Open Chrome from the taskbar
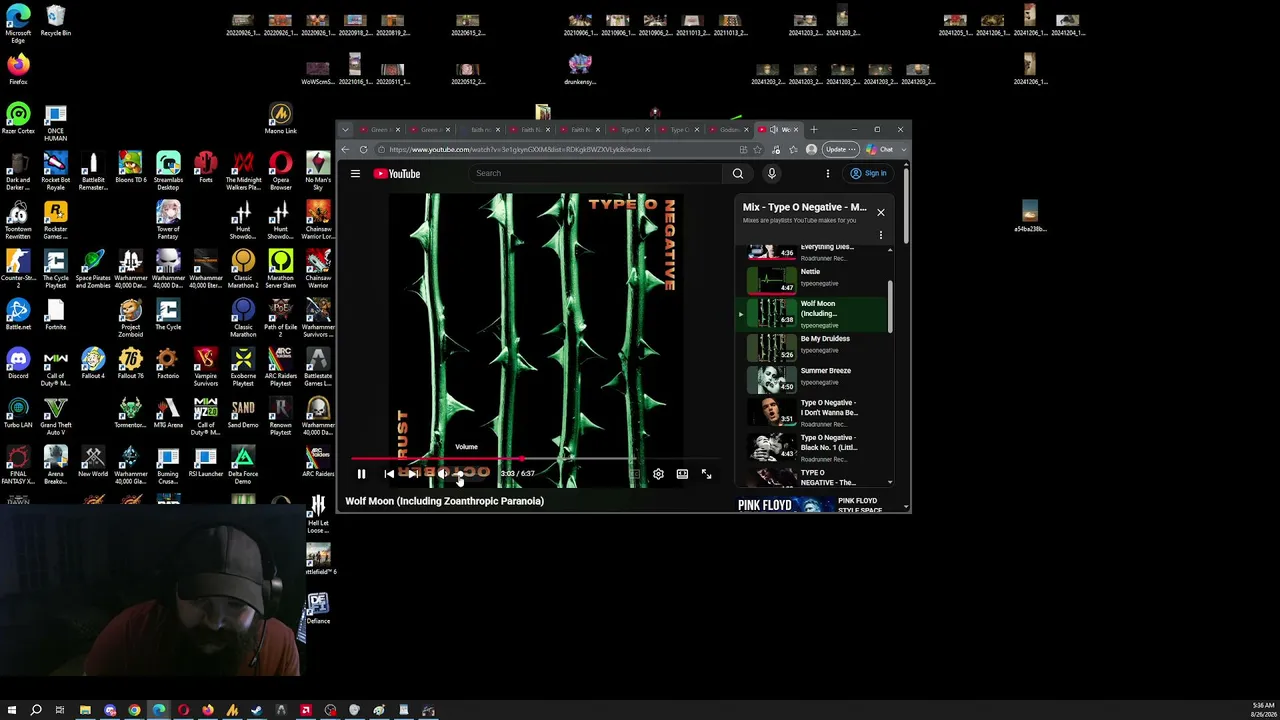The image size is (1280, 720). pyautogui.click(x=134, y=710)
